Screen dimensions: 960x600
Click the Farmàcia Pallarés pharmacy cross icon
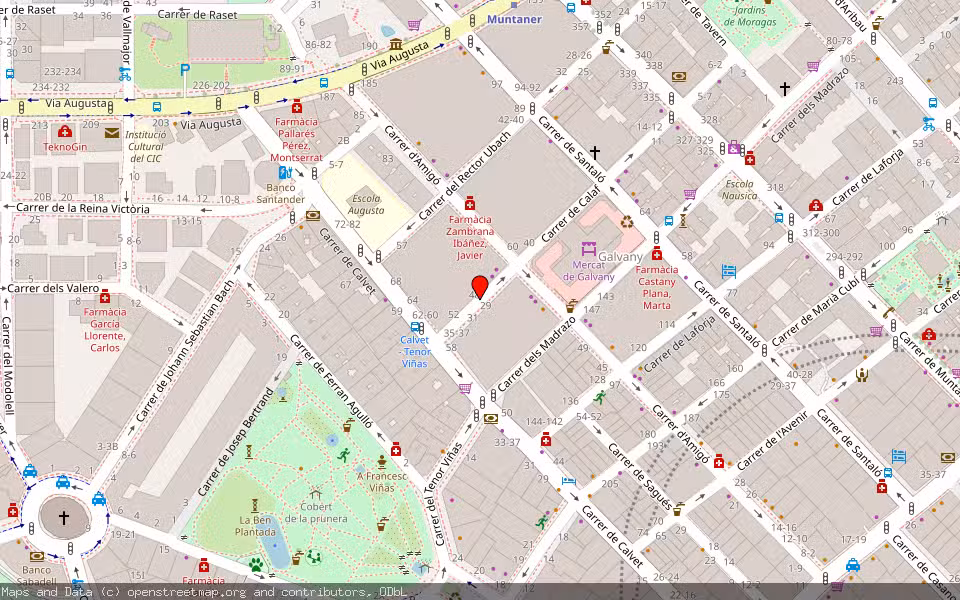(297, 106)
